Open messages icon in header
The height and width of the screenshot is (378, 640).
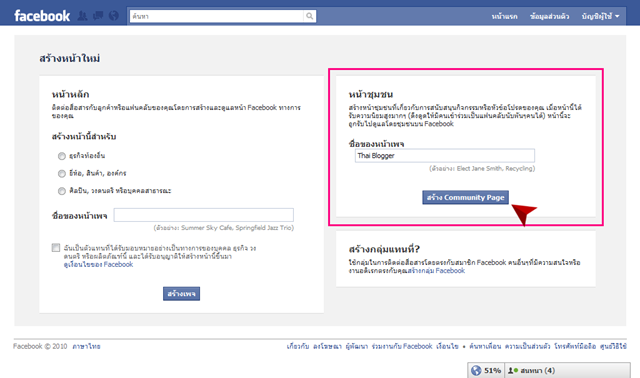pyautogui.click(x=98, y=16)
